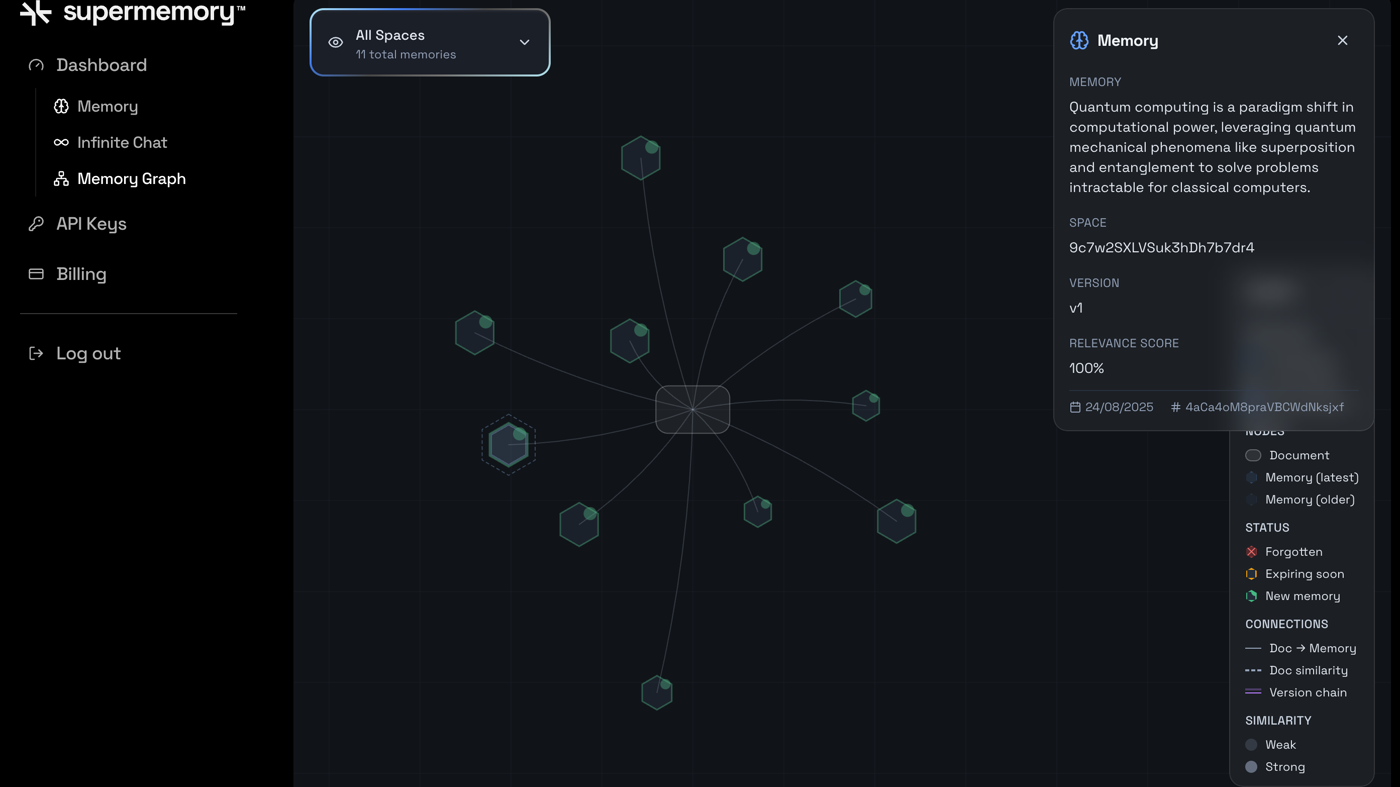The image size is (1400, 787).
Task: Click the "Version chain" legend entry
Action: pos(1296,692)
